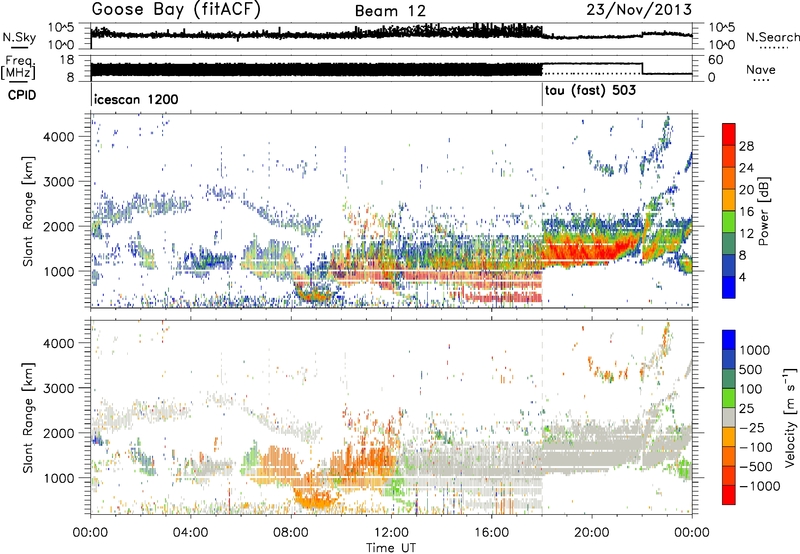The width and height of the screenshot is (800, 554).
Task: Click the '-25' tick on Velocity colorbar
Action: click(752, 427)
